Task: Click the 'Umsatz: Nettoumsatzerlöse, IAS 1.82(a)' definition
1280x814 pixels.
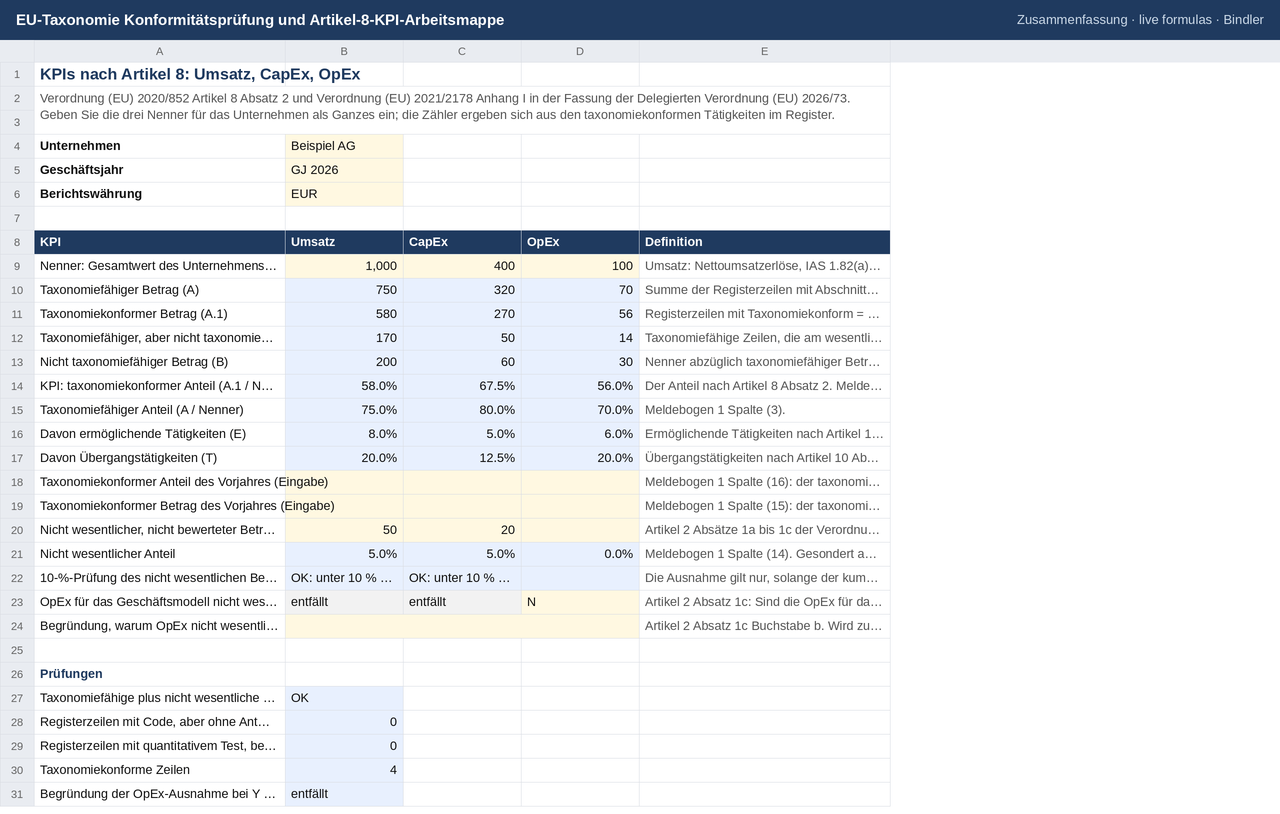Action: [765, 266]
